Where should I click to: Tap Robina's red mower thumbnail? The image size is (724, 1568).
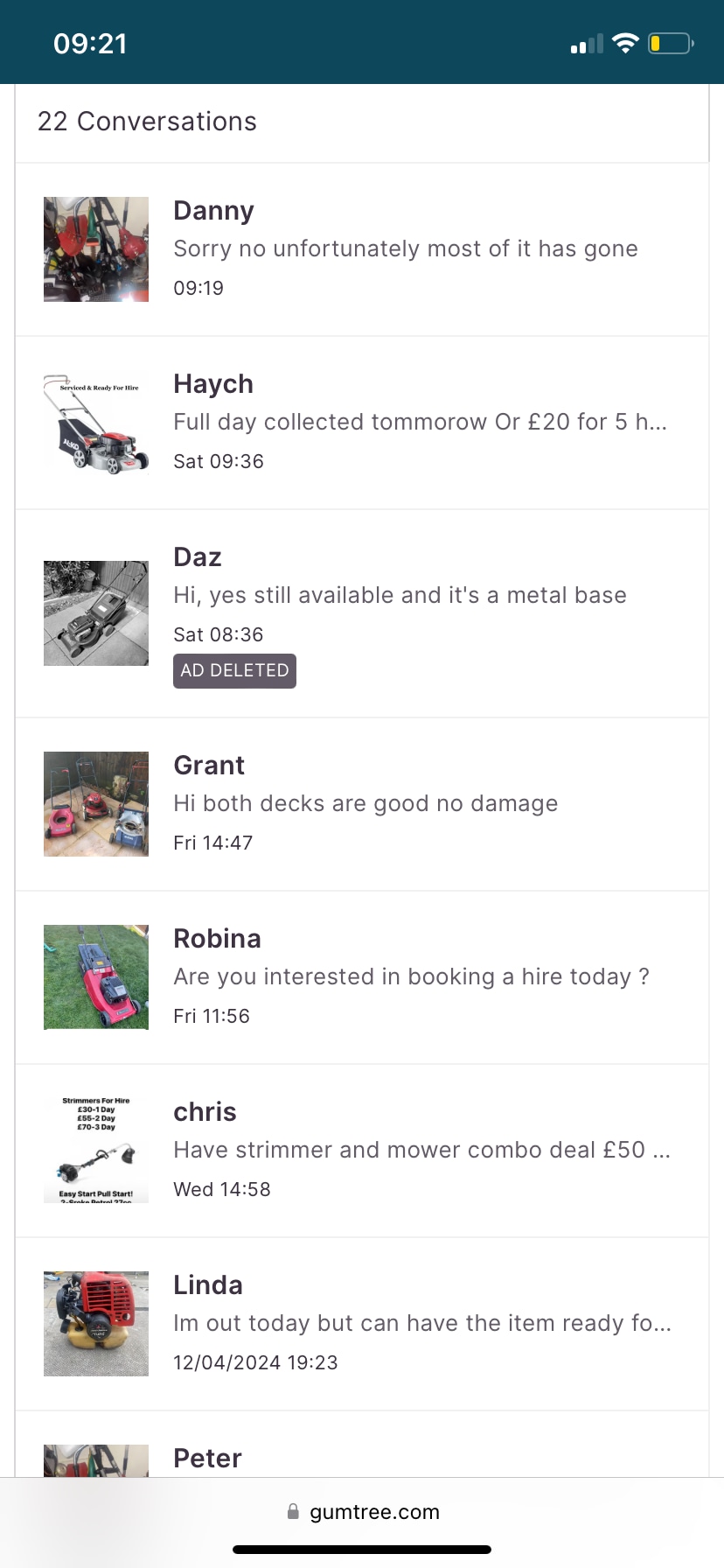[x=96, y=977]
